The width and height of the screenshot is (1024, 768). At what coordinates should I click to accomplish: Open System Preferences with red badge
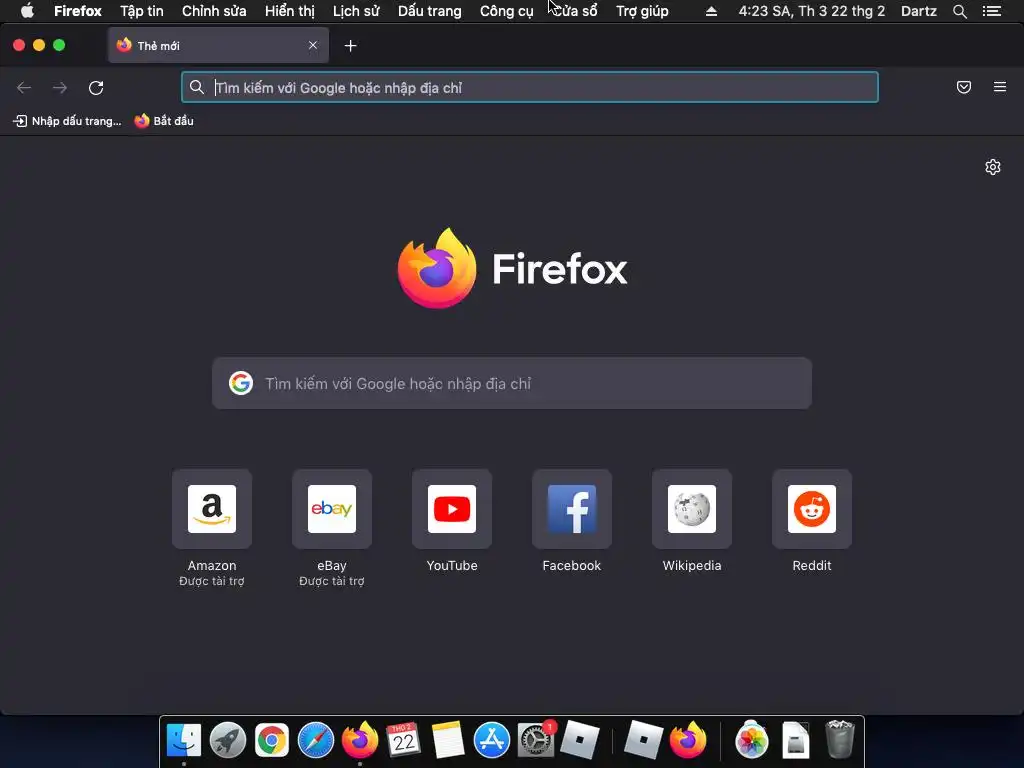(x=536, y=740)
